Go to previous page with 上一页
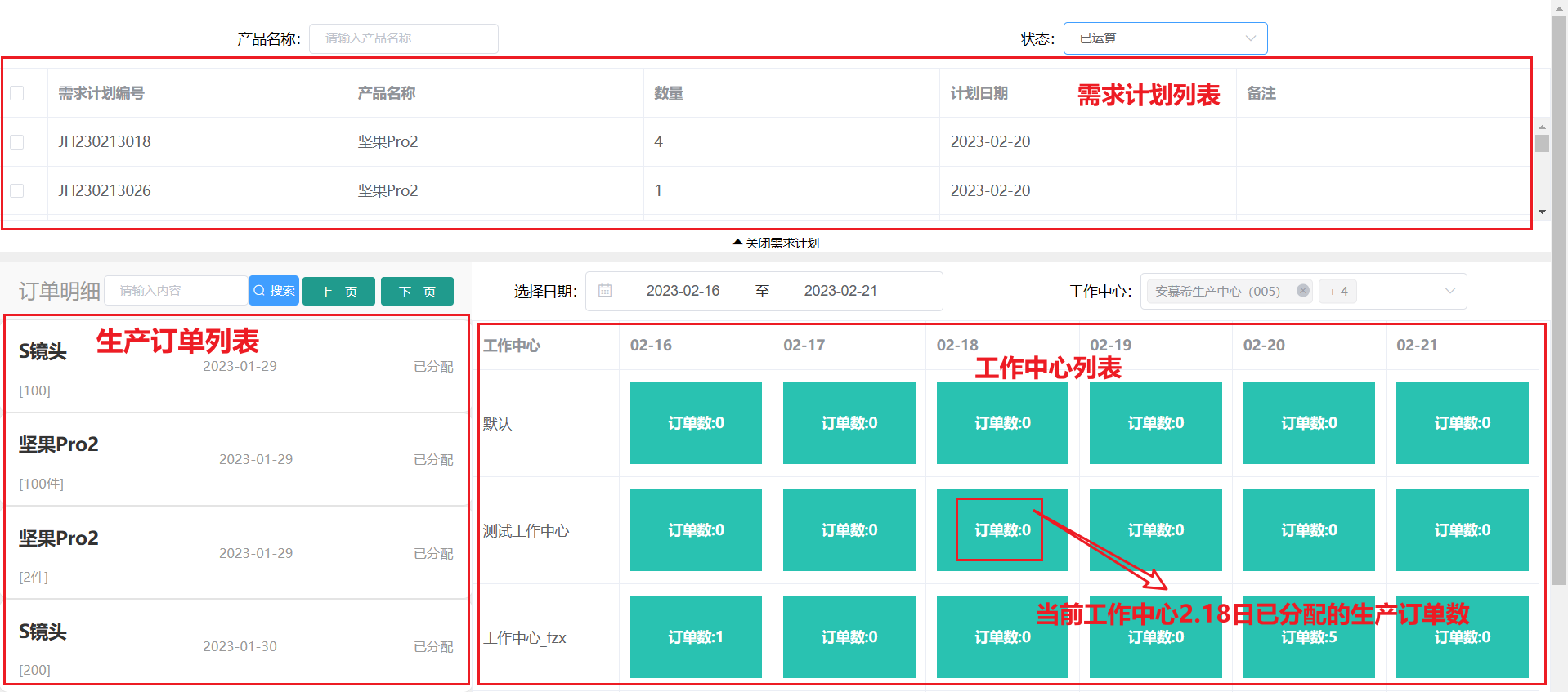The width and height of the screenshot is (1568, 692). pos(338,292)
